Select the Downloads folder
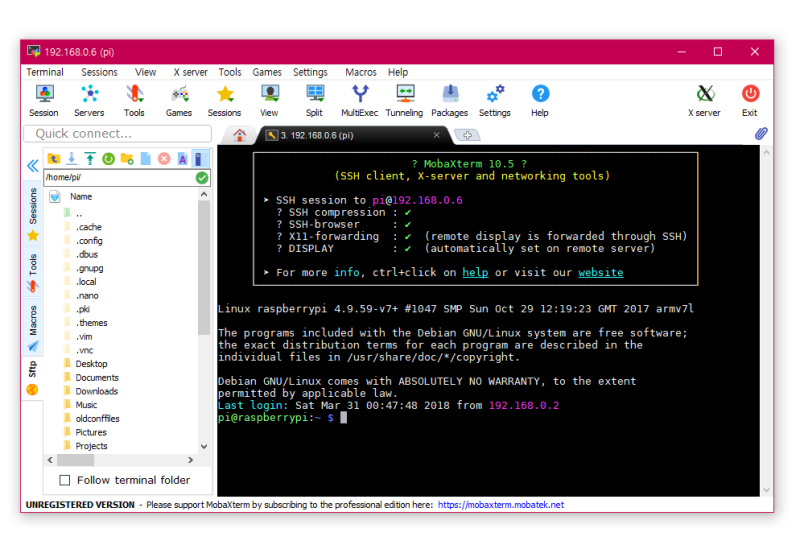The width and height of the screenshot is (800, 553). click(x=96, y=391)
